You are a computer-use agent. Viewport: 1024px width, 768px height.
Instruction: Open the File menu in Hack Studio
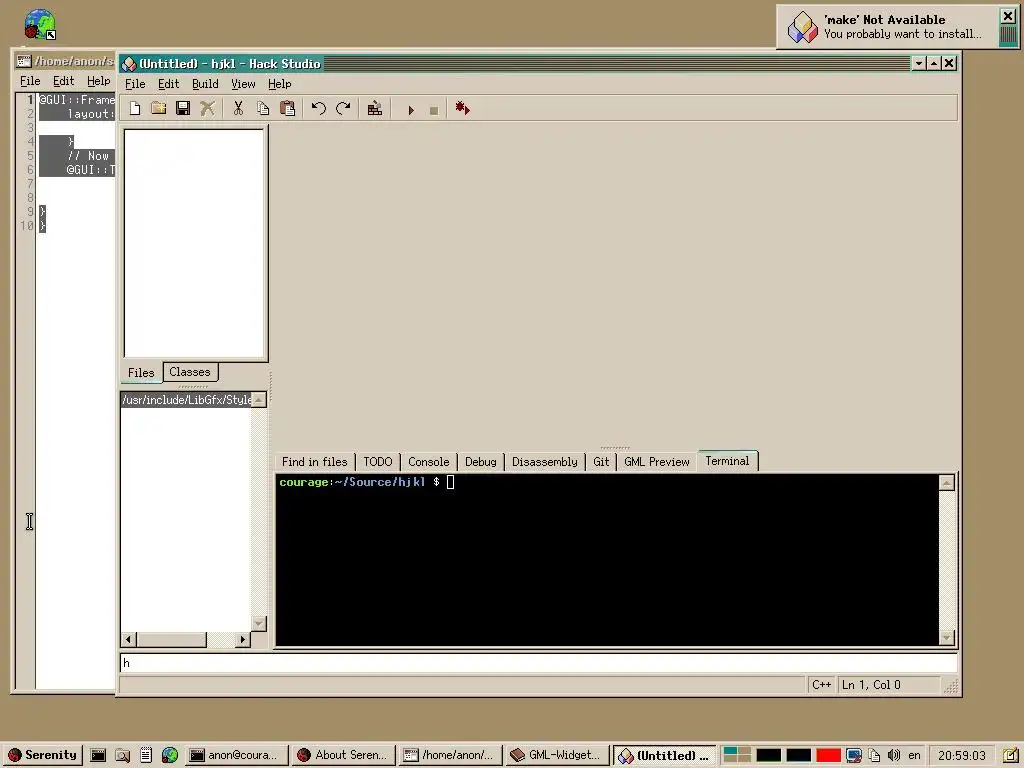135,84
